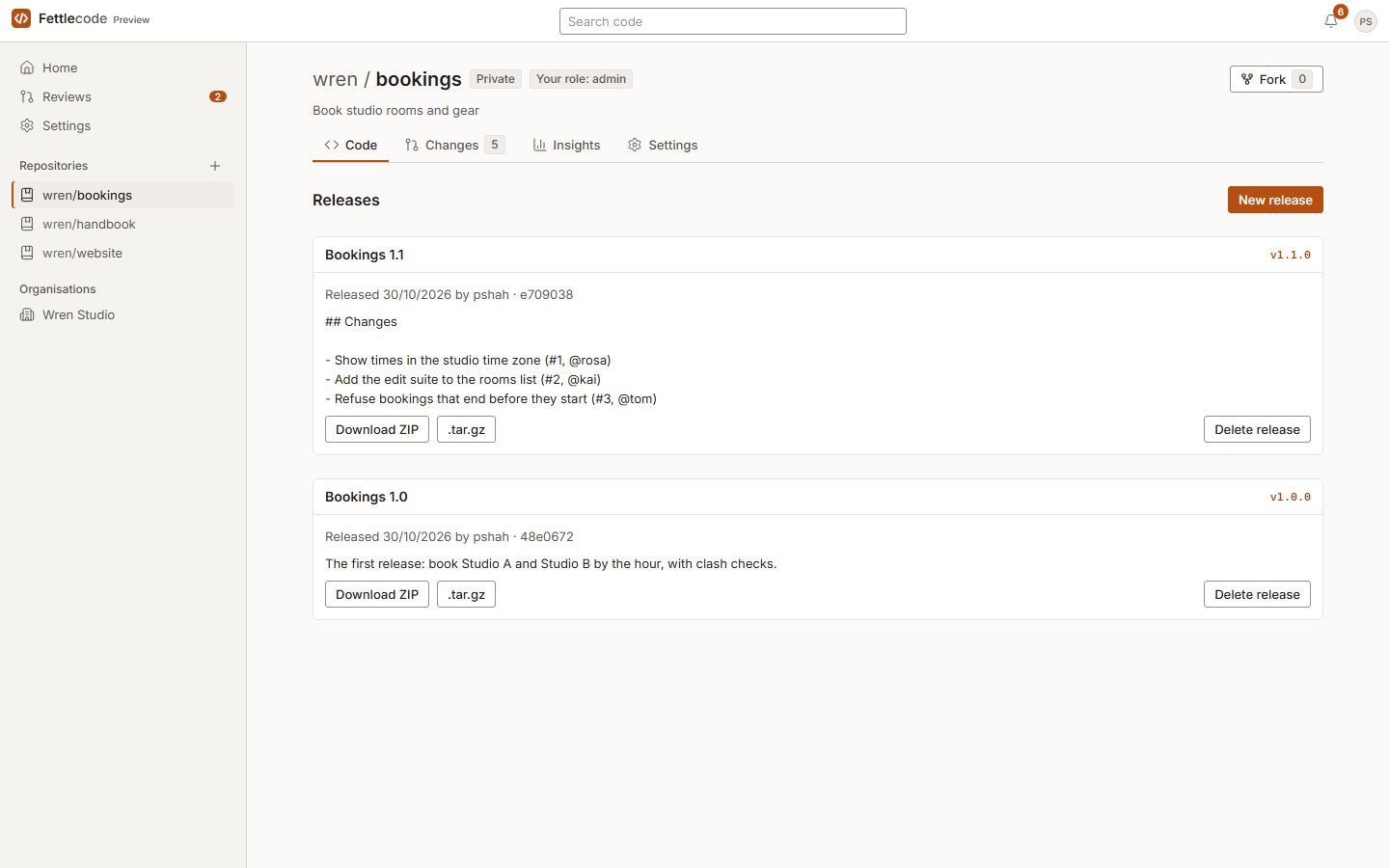Open the repository Settings tab
The height and width of the screenshot is (868, 1389).
point(663,145)
